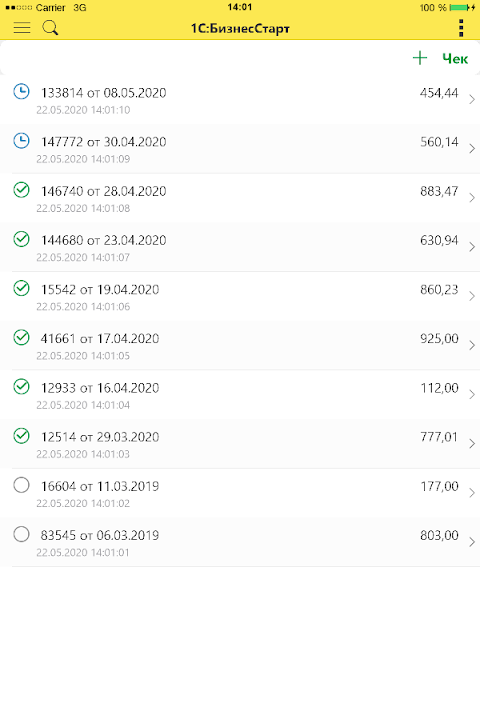
Task: Tap the battery indicator in status bar
Action: tap(462, 7)
